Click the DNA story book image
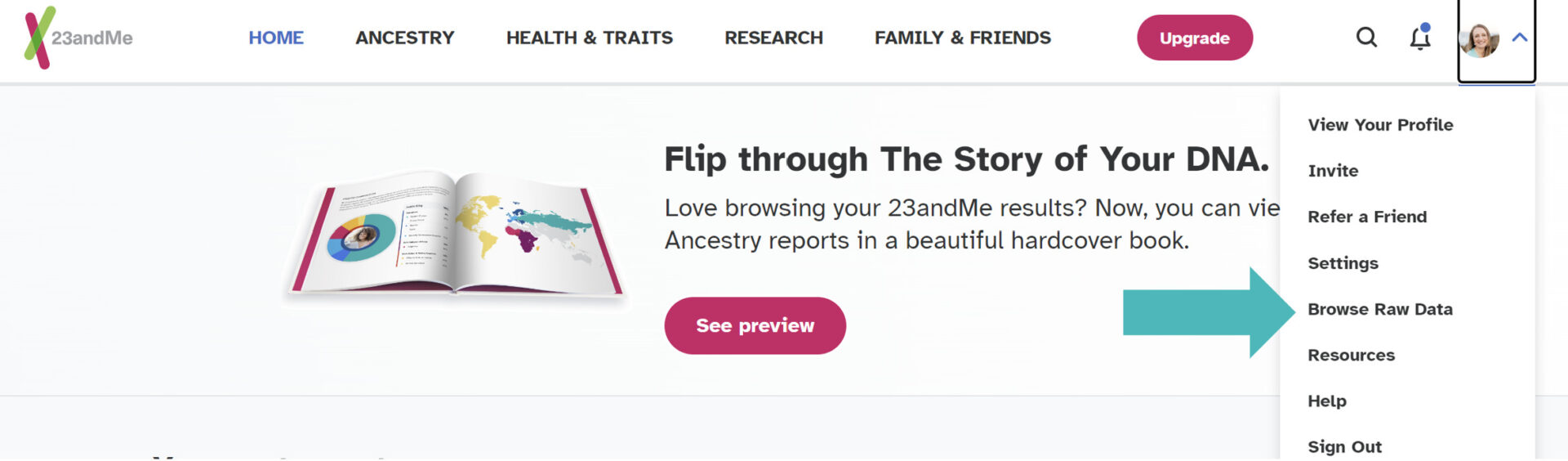Viewport: 1568px width, 461px height. [x=454, y=235]
